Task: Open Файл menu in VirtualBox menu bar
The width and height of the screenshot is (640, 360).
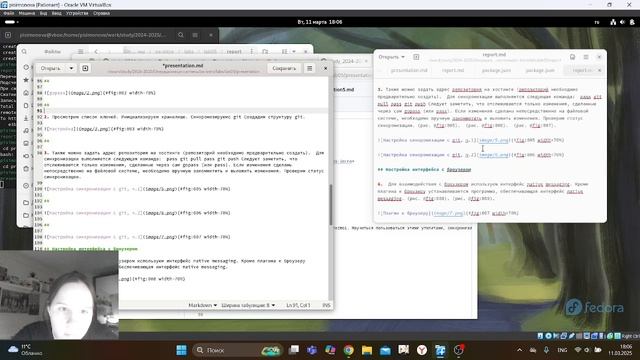Action: (9, 13)
